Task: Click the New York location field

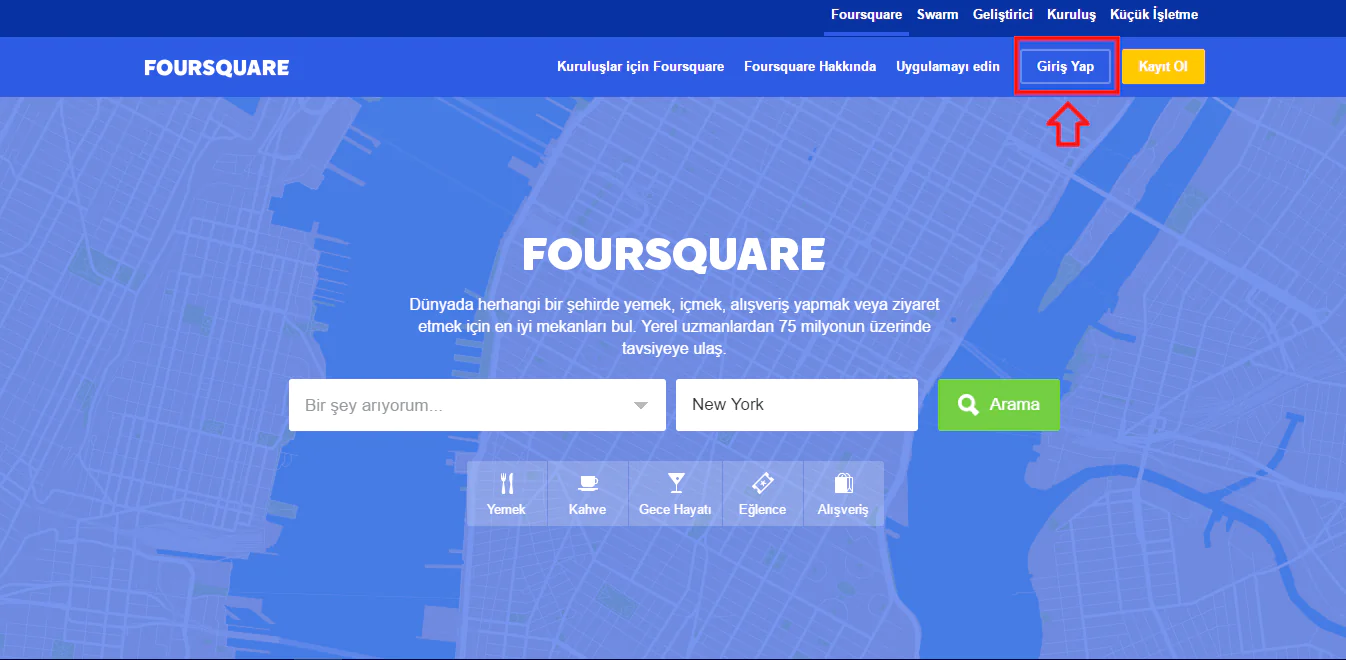Action: tap(797, 405)
